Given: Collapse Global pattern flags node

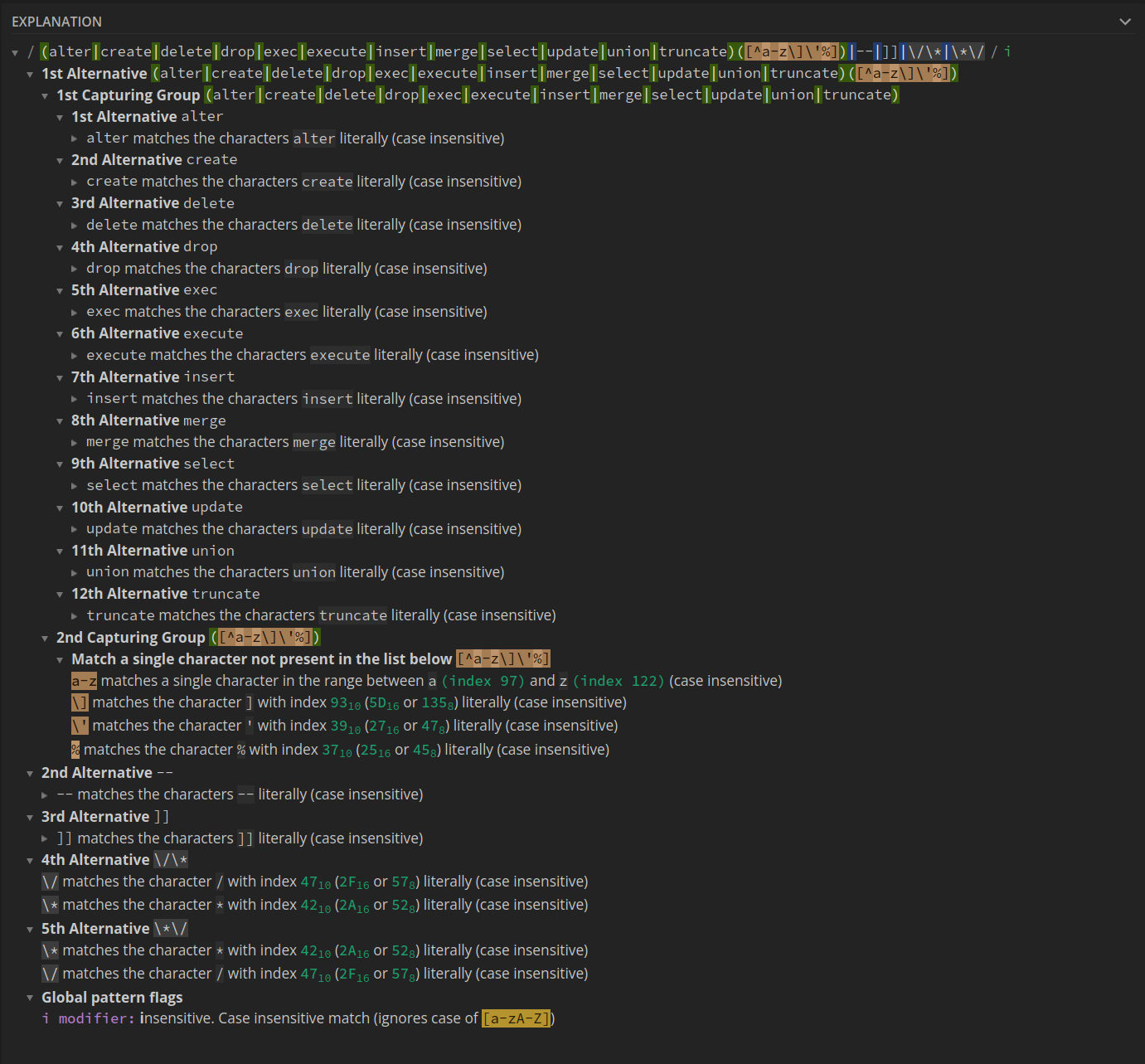Looking at the screenshot, I should click(x=30, y=998).
